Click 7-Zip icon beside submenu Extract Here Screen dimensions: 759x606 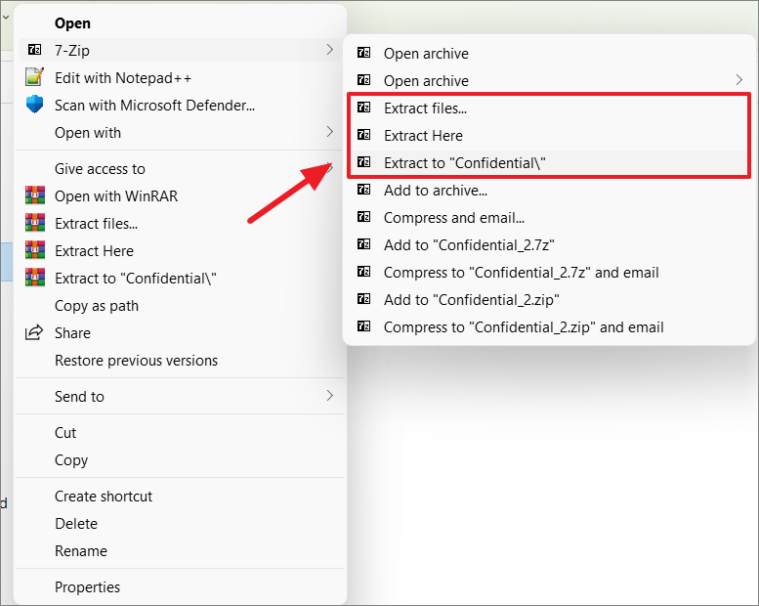[364, 135]
